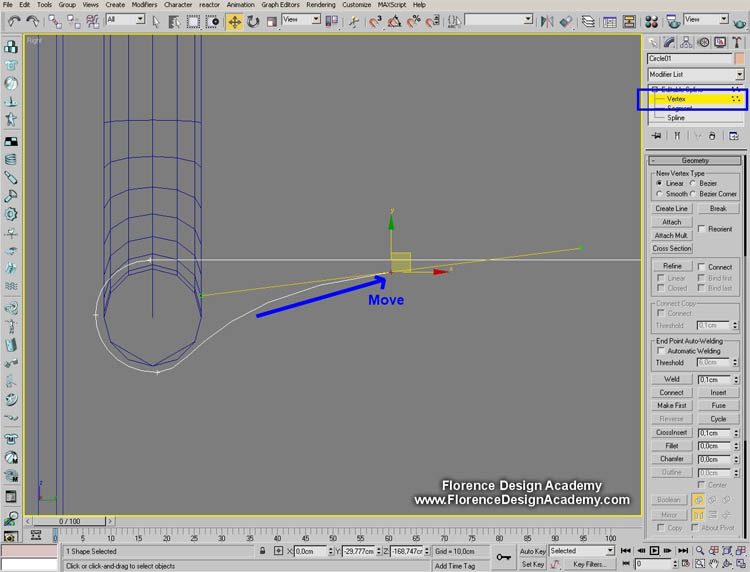This screenshot has width=750, height=572.
Task: Check Automatic Welding option
Action: (660, 351)
